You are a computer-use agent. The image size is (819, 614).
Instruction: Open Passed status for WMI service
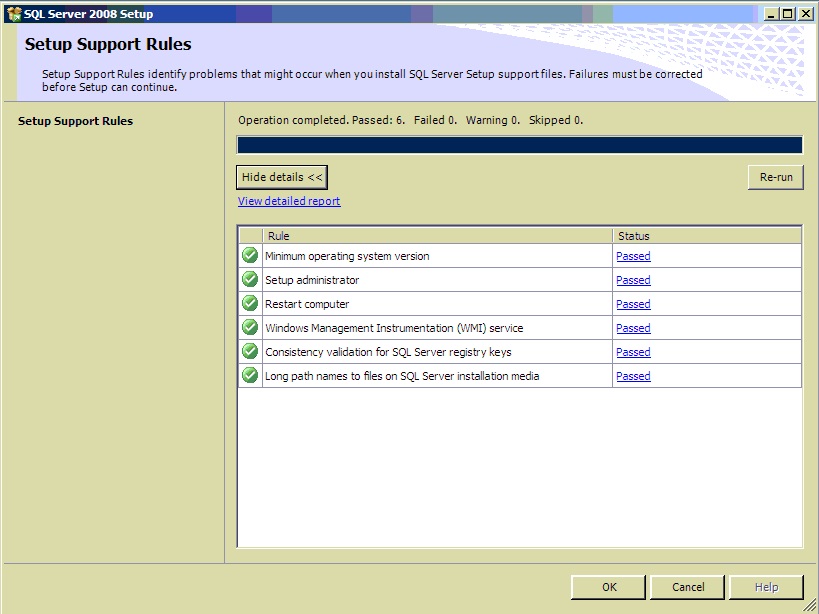tap(633, 328)
